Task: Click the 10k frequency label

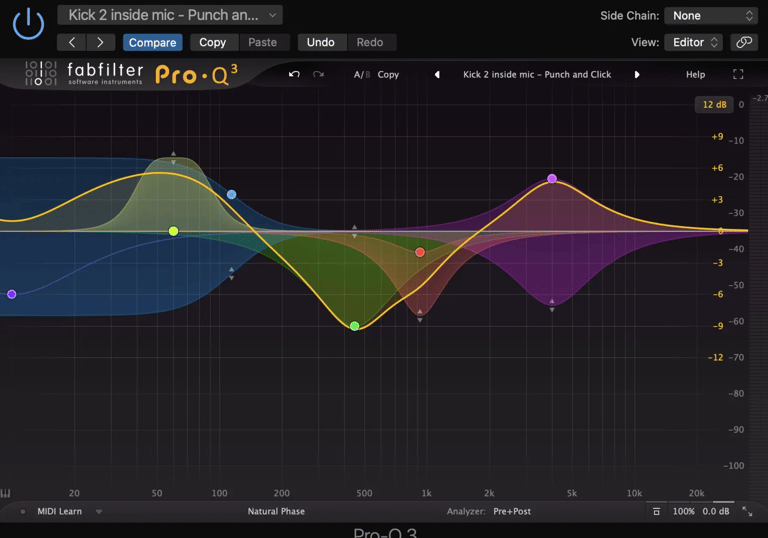Action: (x=634, y=493)
